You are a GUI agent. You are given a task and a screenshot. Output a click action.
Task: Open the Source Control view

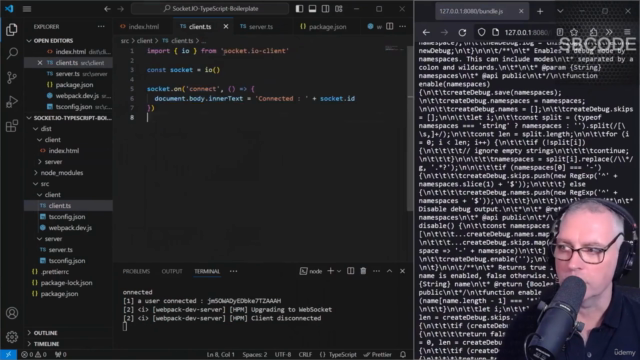click(x=12, y=77)
